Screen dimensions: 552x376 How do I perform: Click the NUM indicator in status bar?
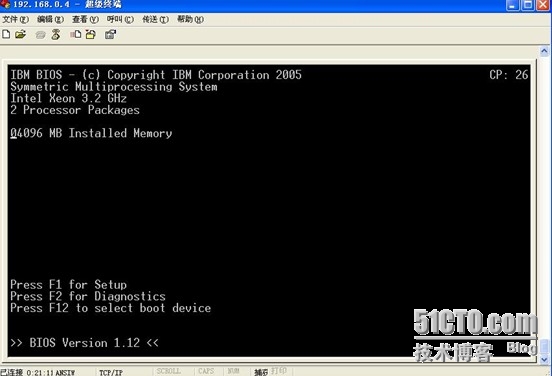tap(233, 371)
